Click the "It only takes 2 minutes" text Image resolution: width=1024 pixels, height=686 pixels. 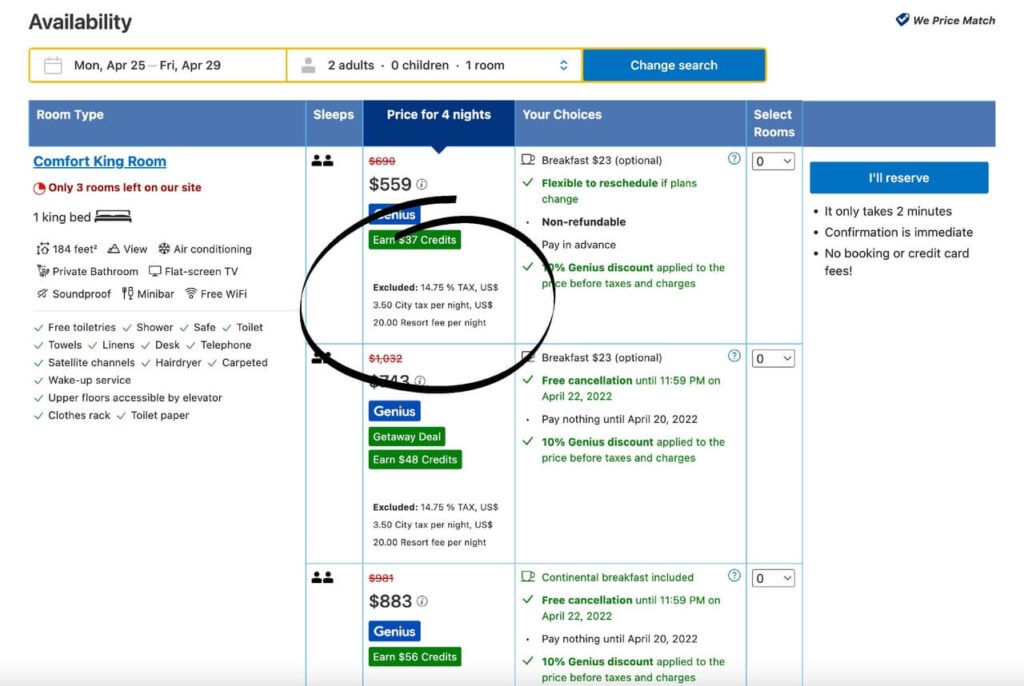click(888, 211)
